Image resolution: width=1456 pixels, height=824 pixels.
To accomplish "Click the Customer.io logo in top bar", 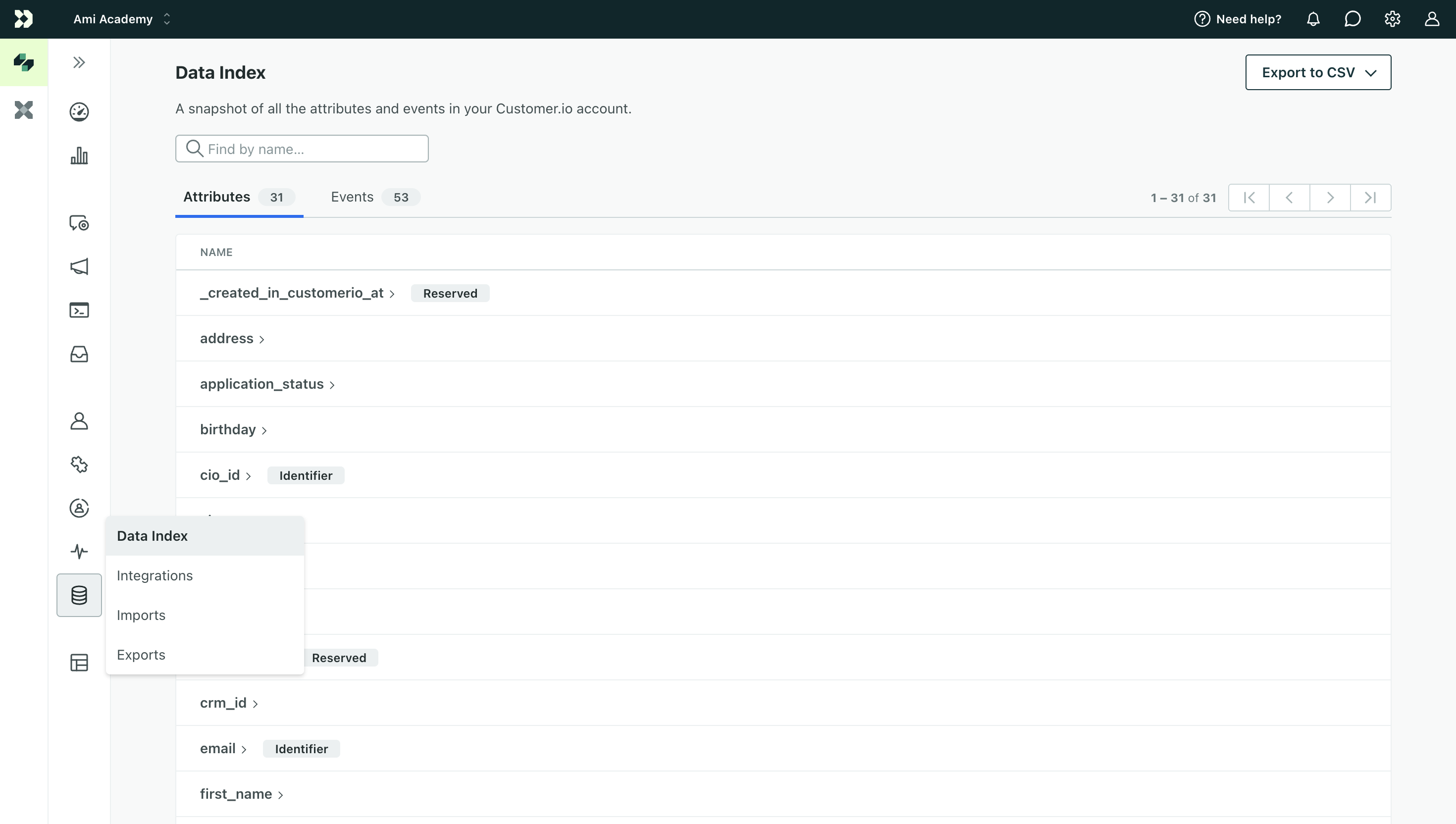I will [23, 19].
